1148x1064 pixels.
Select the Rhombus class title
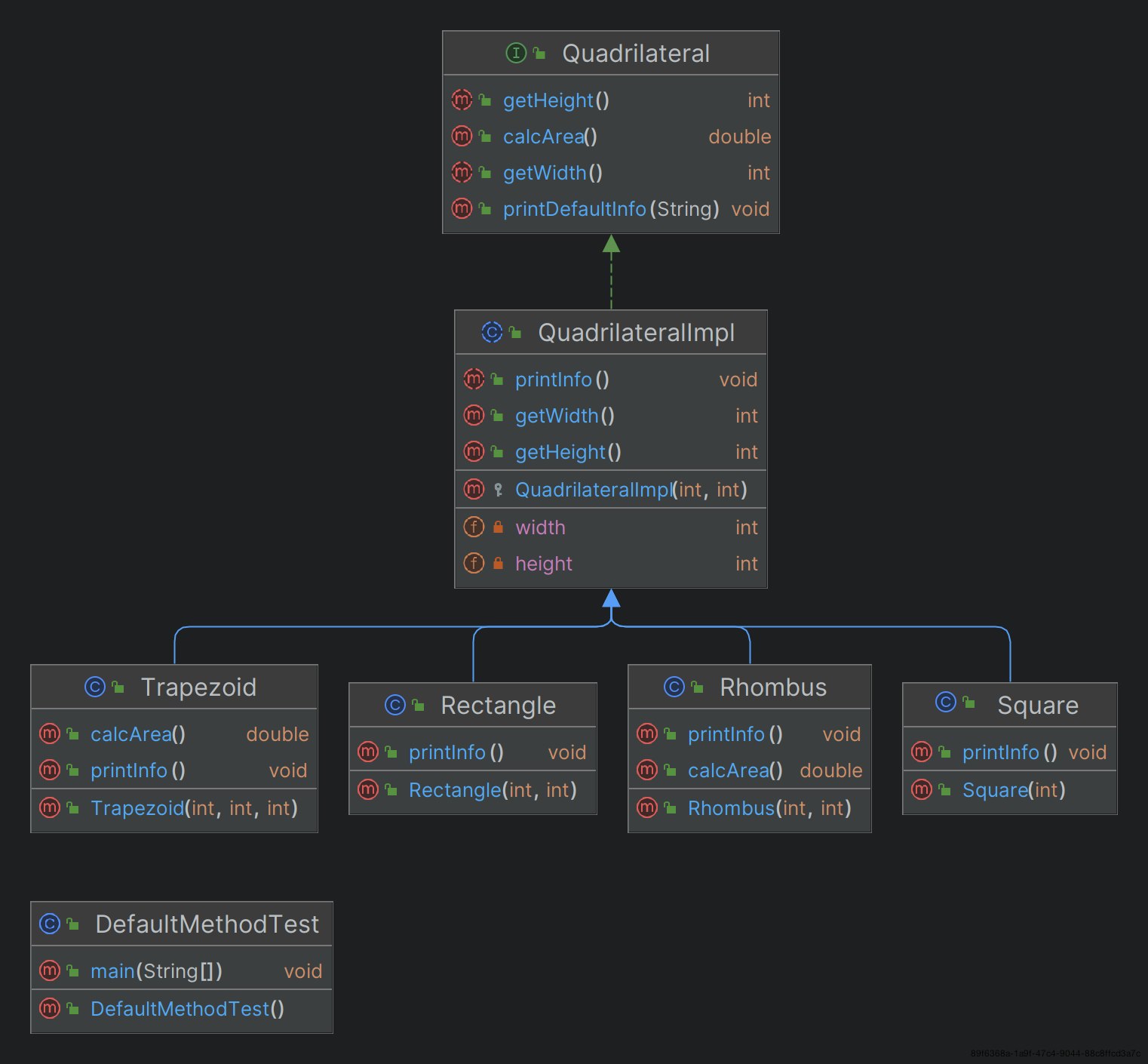point(773,687)
